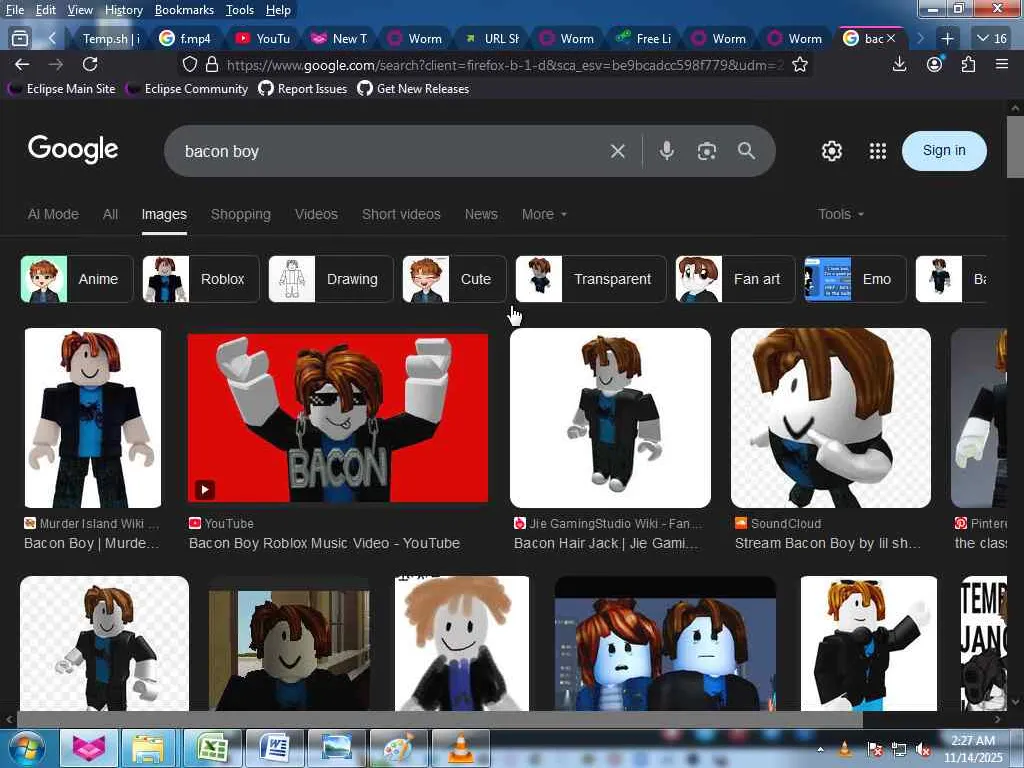This screenshot has height=768, width=1024.
Task: Open the Firefox View icon in the tab bar
Action: 20,39
